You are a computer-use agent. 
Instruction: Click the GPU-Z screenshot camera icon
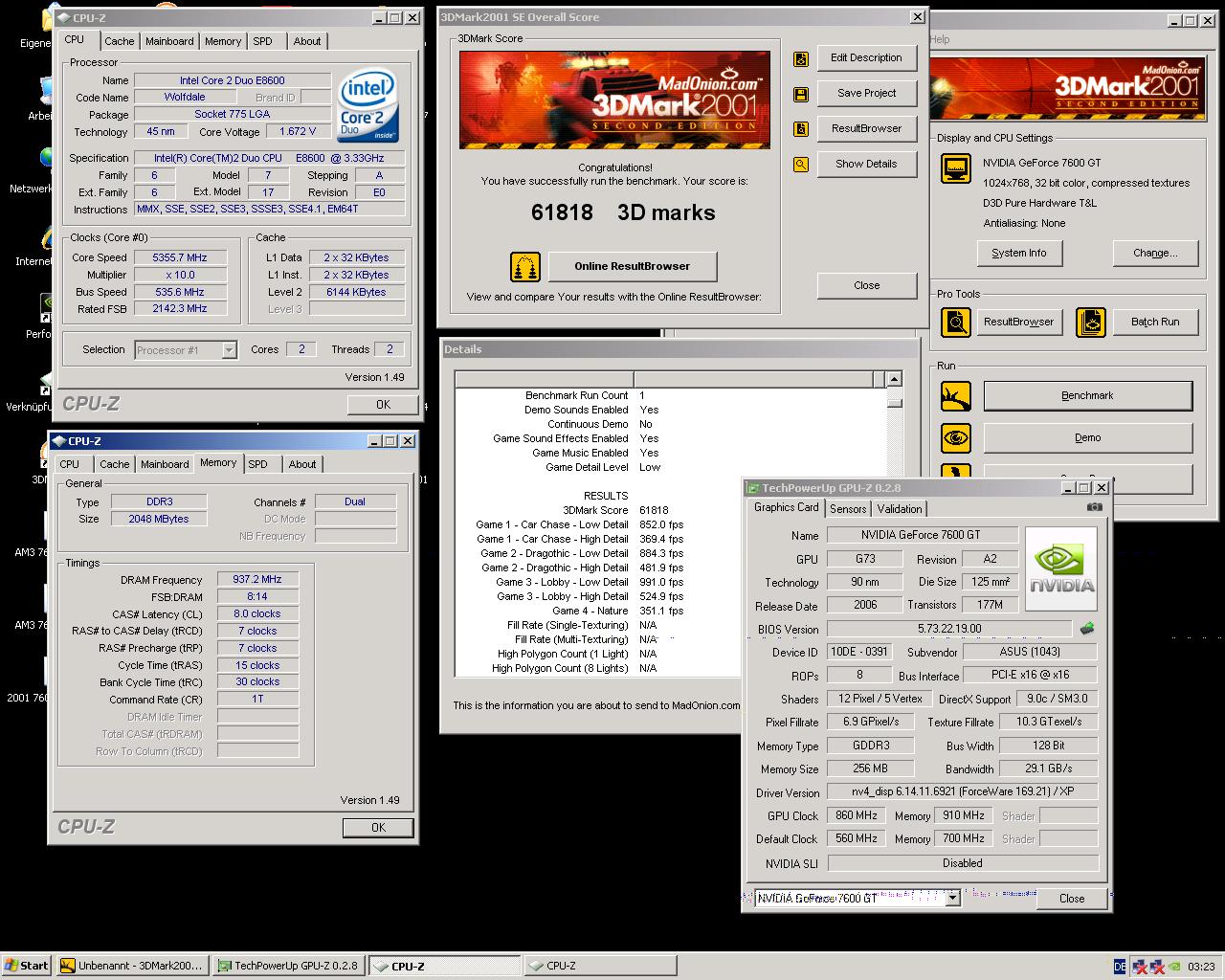click(x=1095, y=507)
